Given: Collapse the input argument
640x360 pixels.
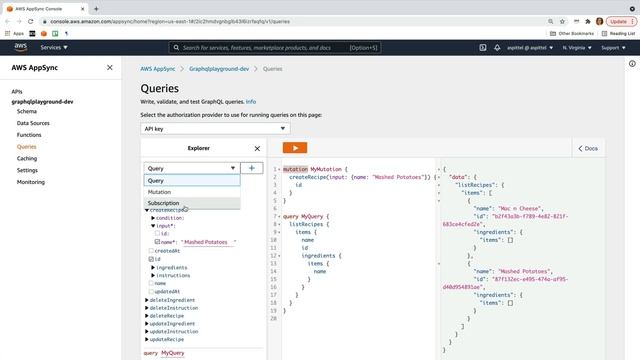Looking at the screenshot, I should coord(153,226).
